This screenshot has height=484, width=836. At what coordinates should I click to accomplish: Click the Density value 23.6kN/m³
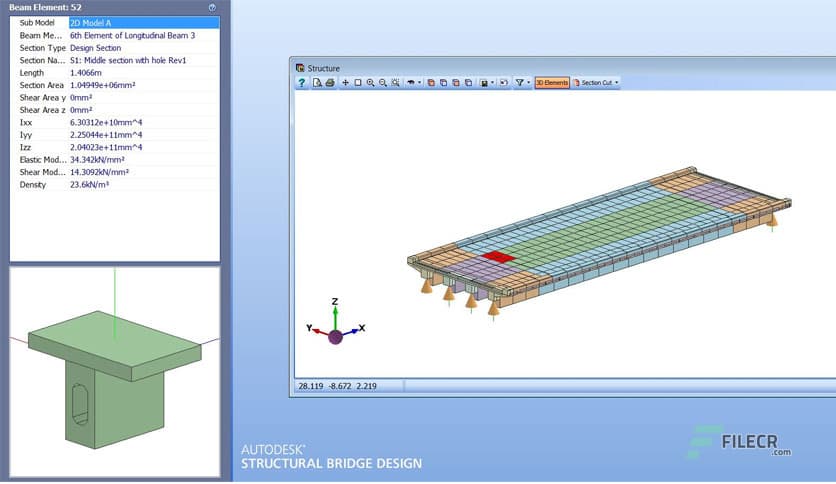[90, 184]
